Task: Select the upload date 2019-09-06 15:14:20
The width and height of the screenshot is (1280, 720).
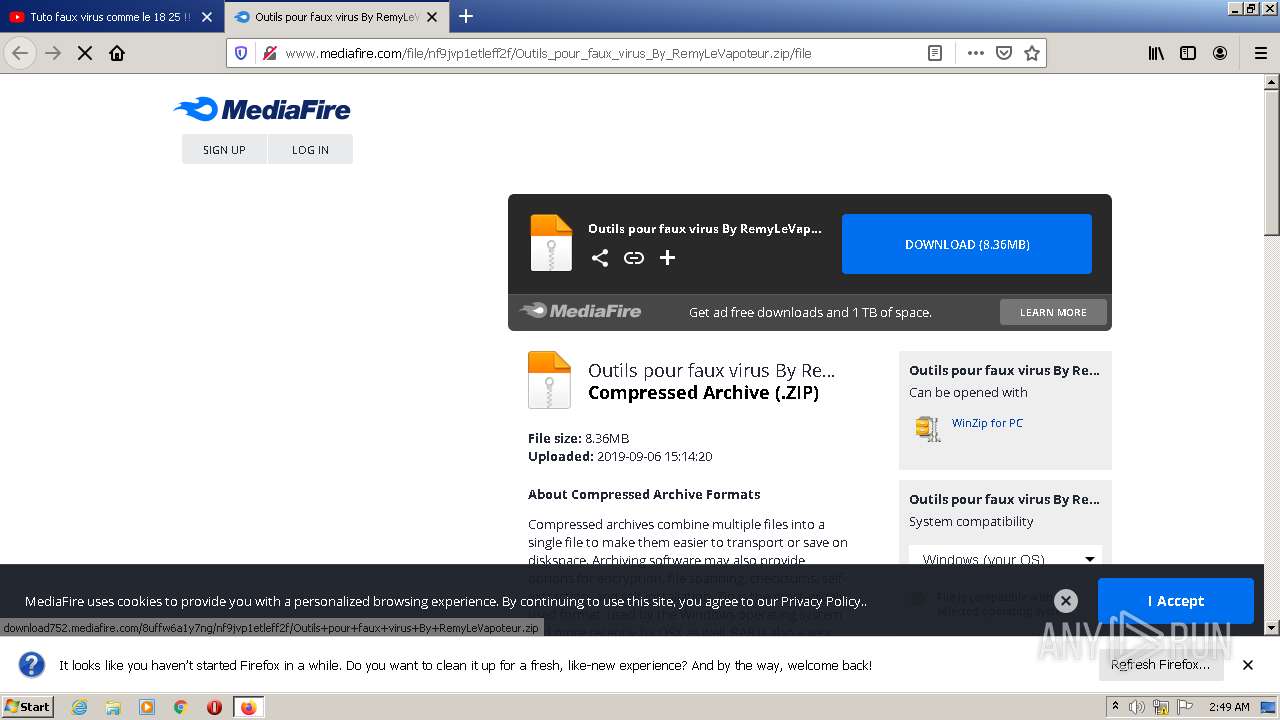Action: (655, 456)
